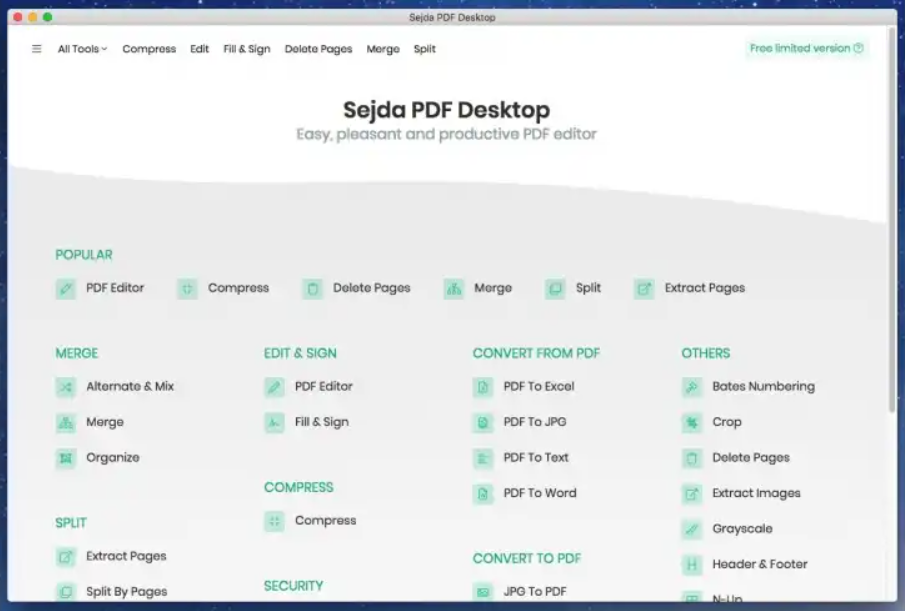Click the Grayscale icon under Others
The height and width of the screenshot is (611, 905).
(x=692, y=529)
